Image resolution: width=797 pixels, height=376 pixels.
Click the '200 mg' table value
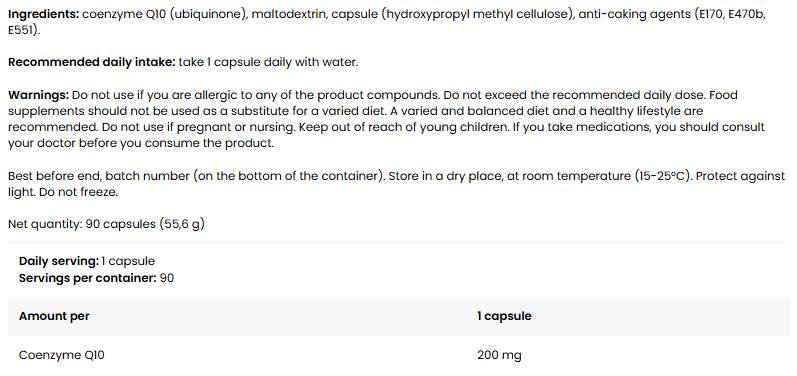pyautogui.click(x=499, y=355)
